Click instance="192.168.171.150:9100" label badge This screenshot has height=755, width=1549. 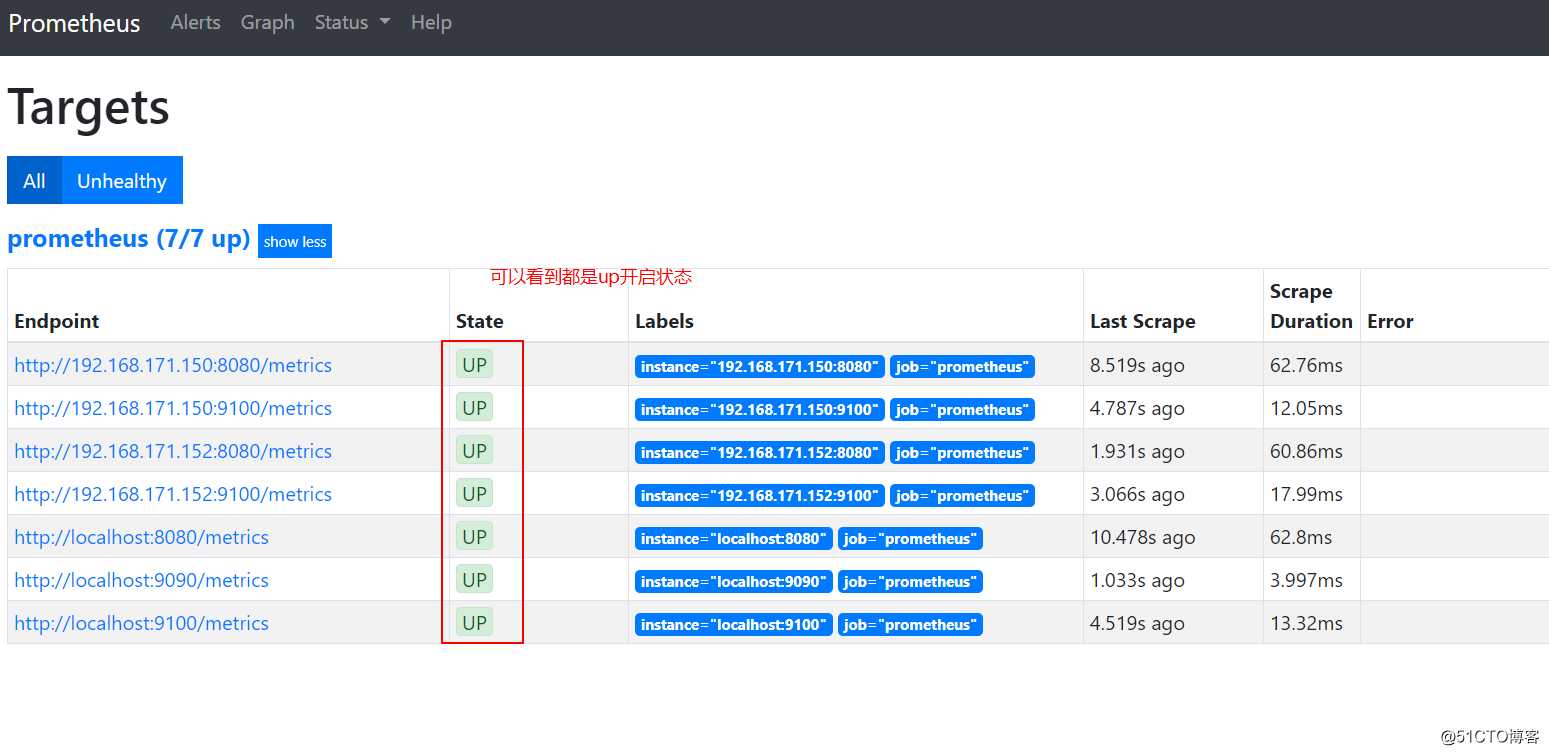pos(760,410)
